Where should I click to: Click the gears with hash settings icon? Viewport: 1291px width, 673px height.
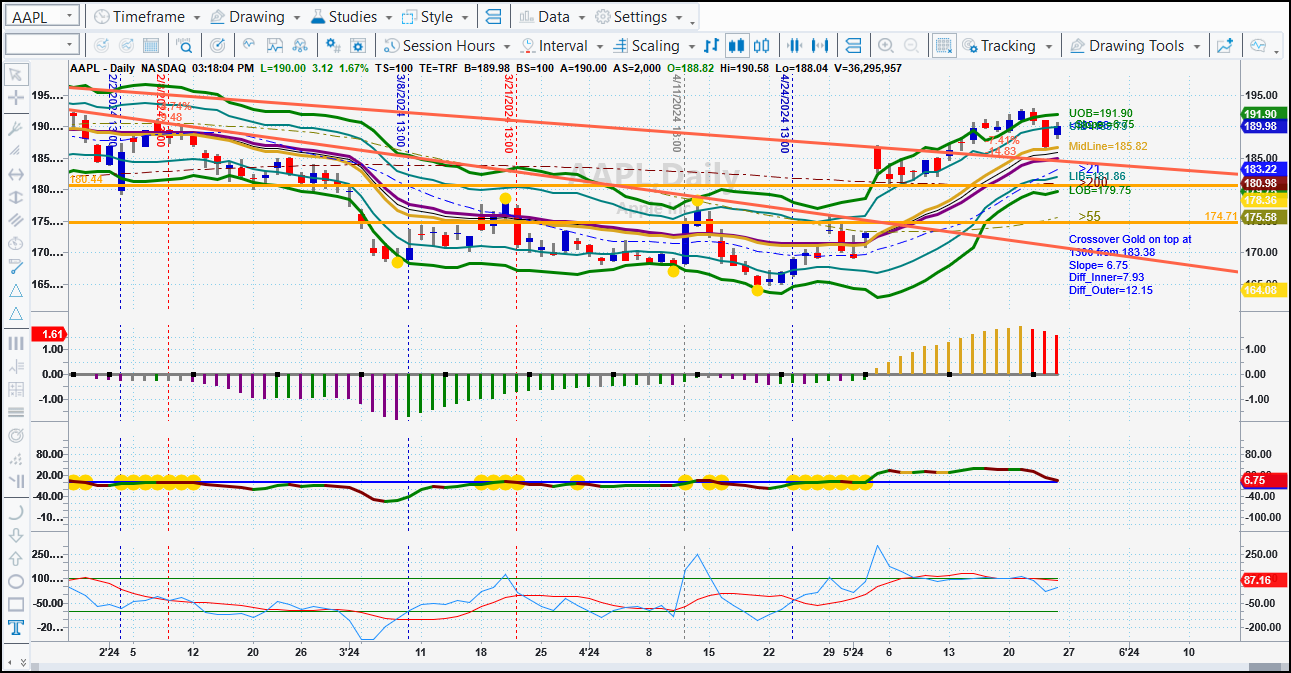point(333,45)
